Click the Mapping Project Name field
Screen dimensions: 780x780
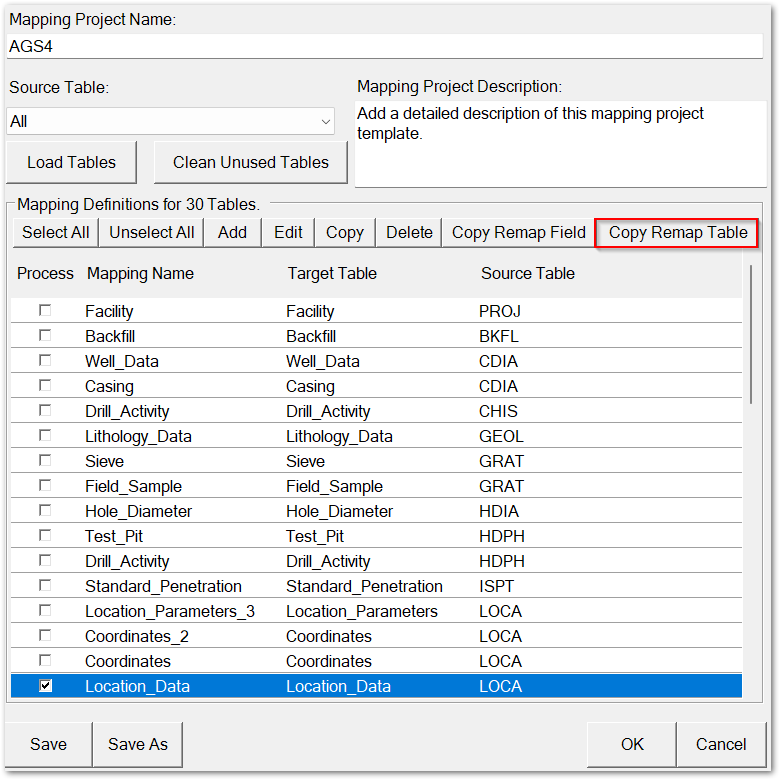[x=385, y=46]
